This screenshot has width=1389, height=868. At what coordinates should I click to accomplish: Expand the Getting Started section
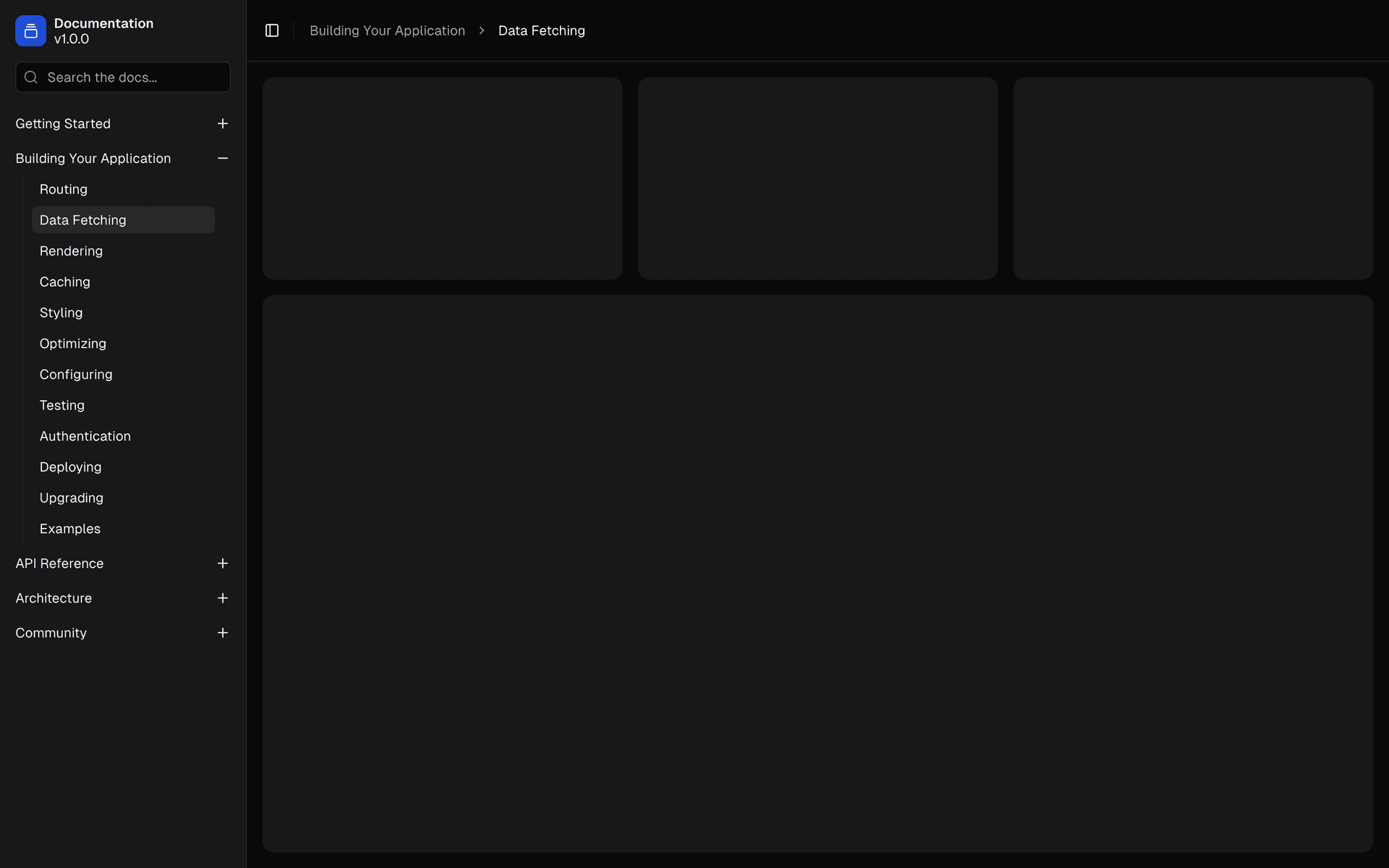tap(63, 124)
